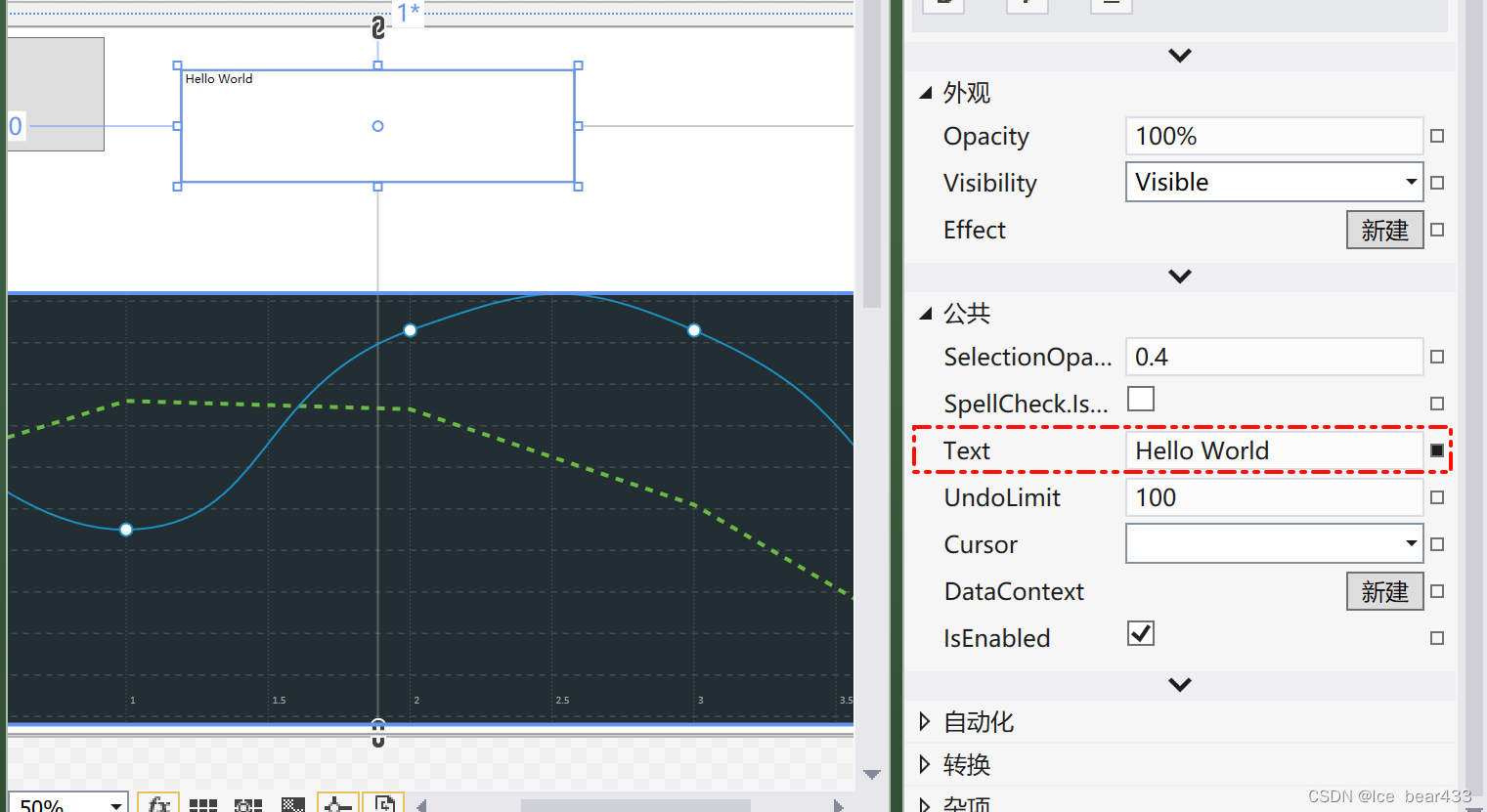
Task: Select the blue curve control point near axis value 3
Action: [x=694, y=330]
